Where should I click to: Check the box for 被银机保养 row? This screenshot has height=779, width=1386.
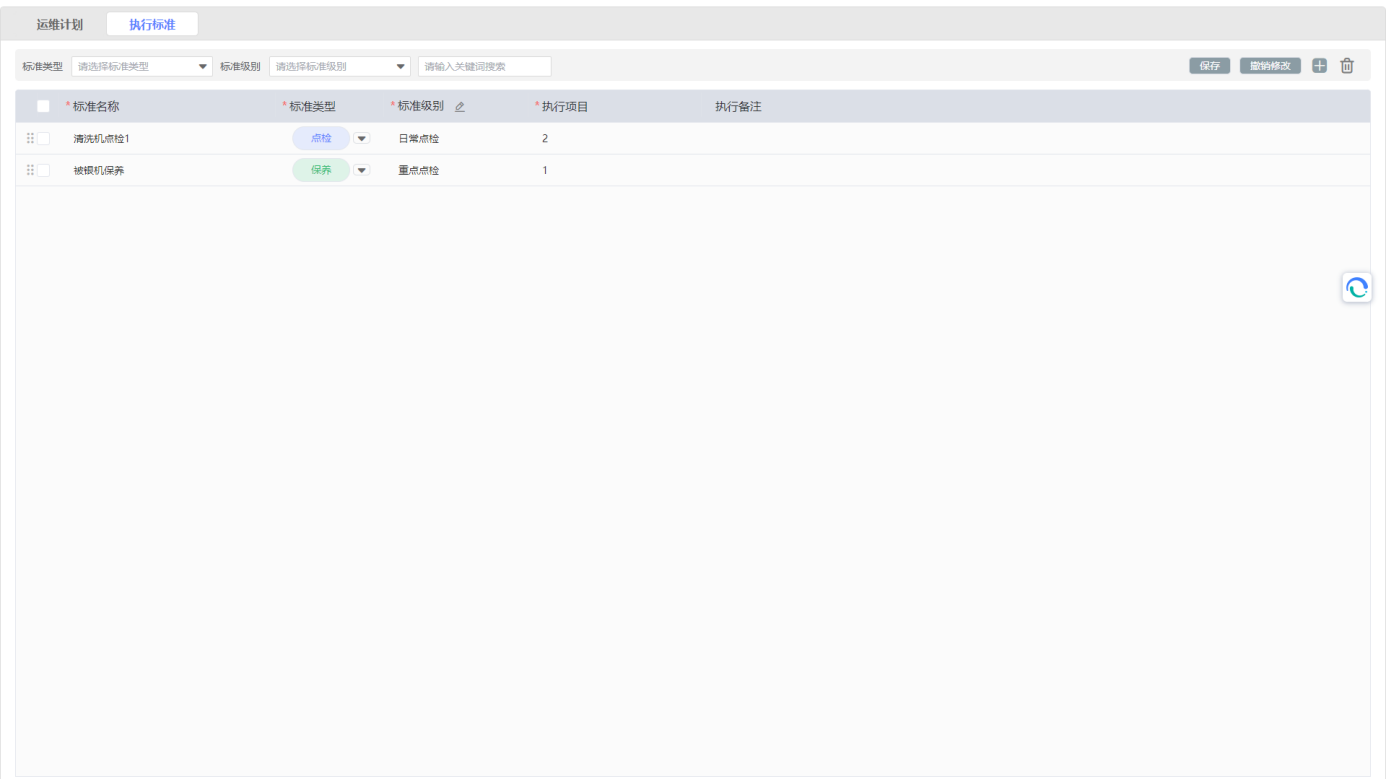click(44, 171)
